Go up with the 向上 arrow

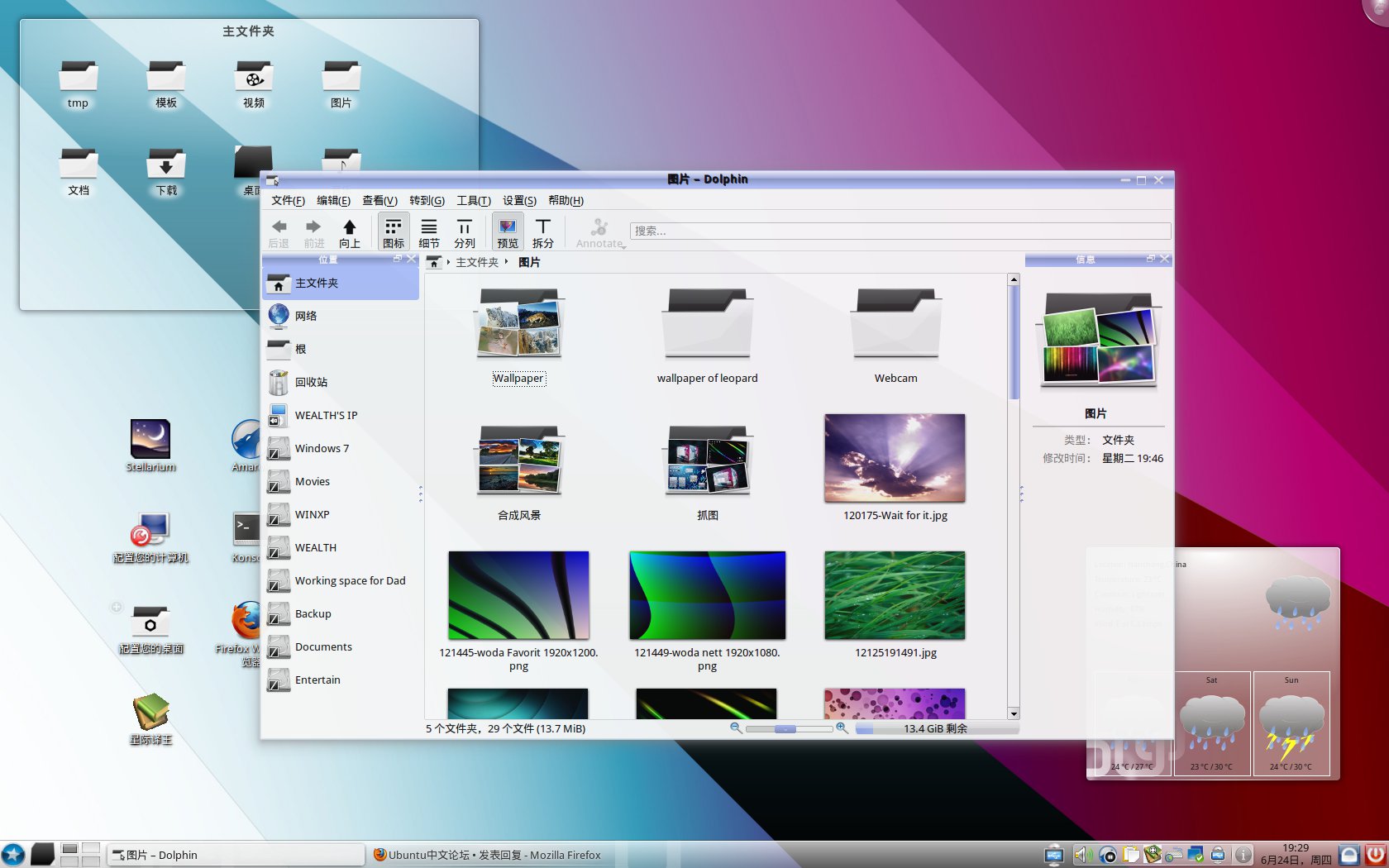point(350,232)
